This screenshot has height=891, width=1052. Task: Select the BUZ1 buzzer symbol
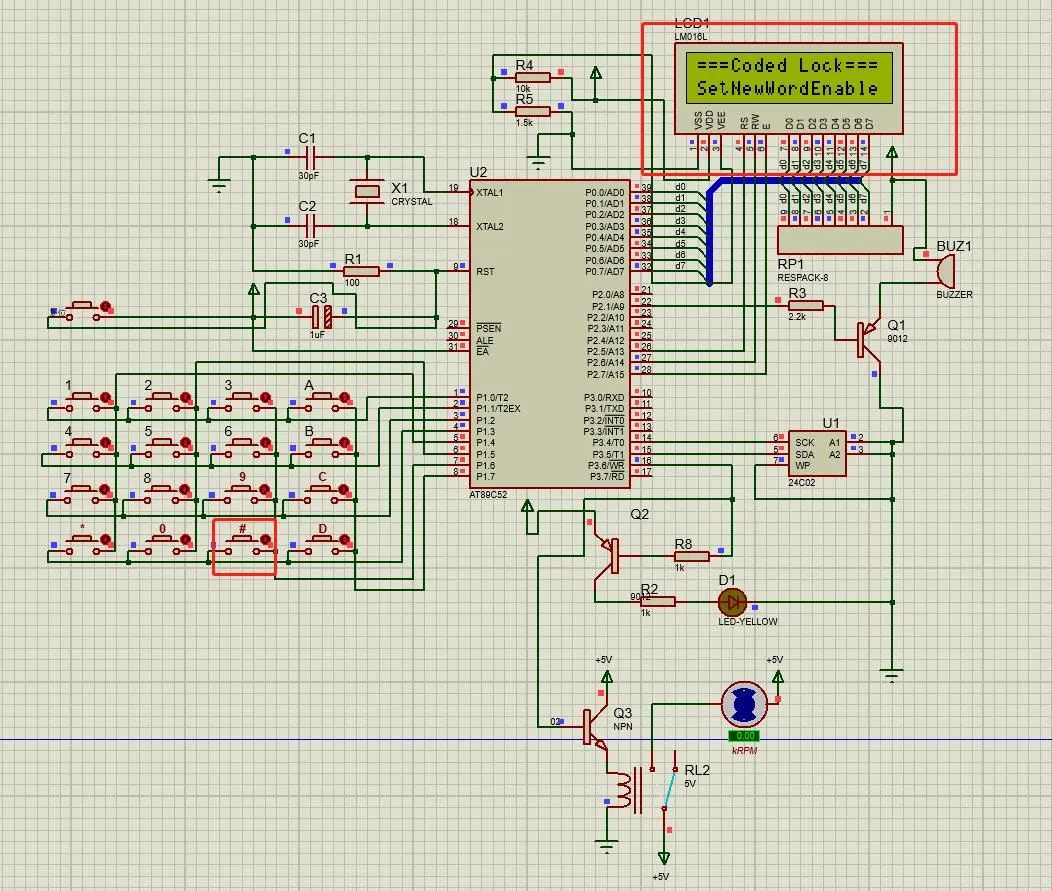(945, 270)
